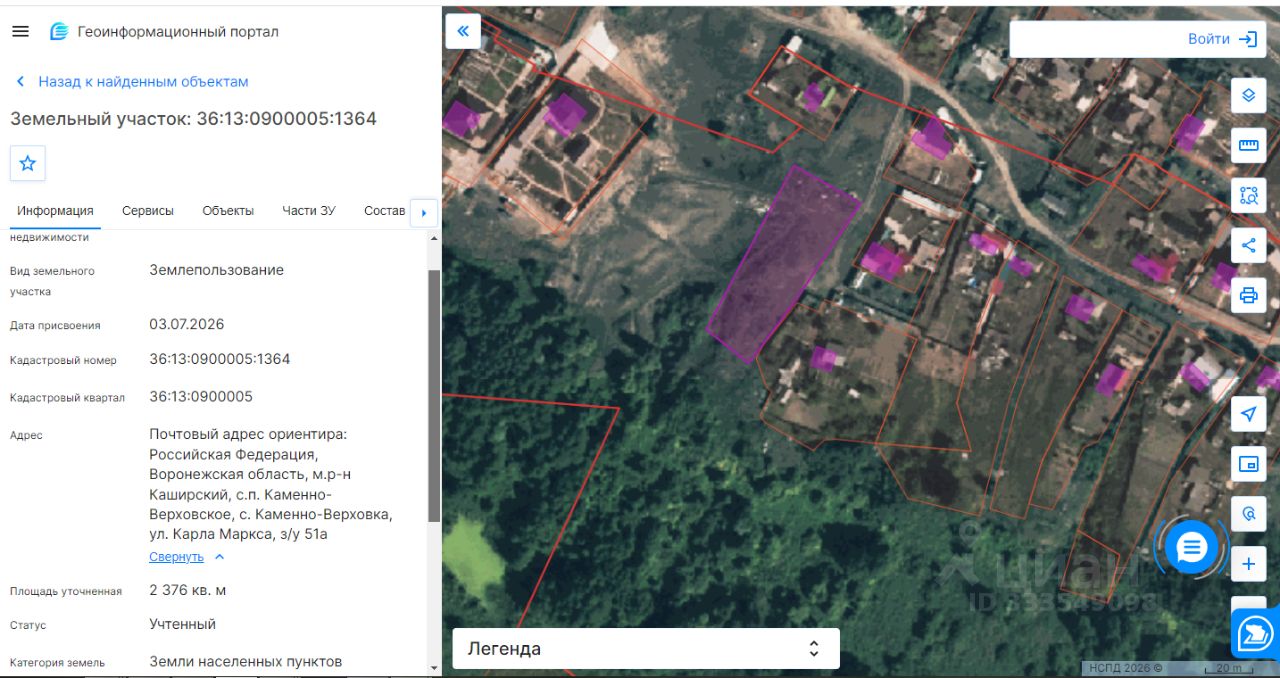The image size is (1280, 678).
Task: Collapse the left information panel
Action: pos(463,31)
